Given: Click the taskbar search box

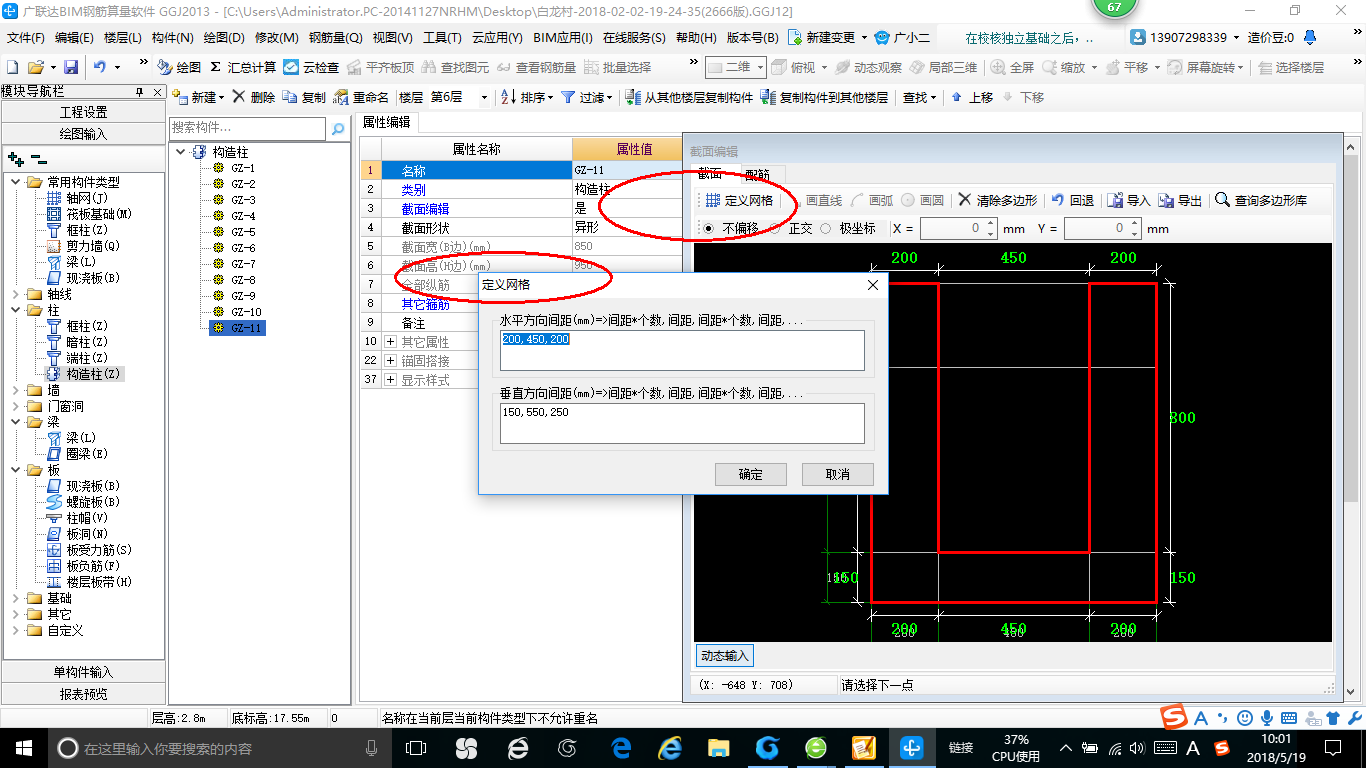Looking at the screenshot, I should (218, 748).
